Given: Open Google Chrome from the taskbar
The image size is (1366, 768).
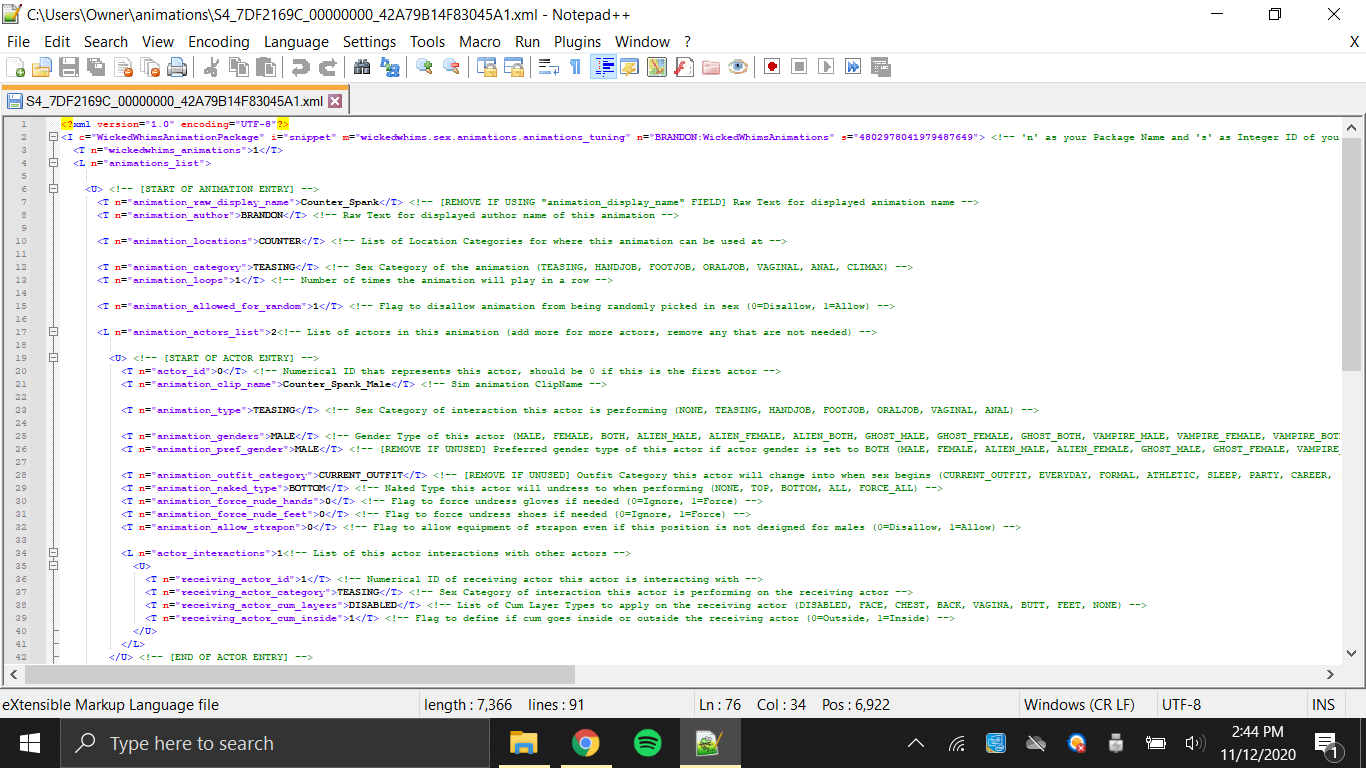Looking at the screenshot, I should tap(586, 743).
